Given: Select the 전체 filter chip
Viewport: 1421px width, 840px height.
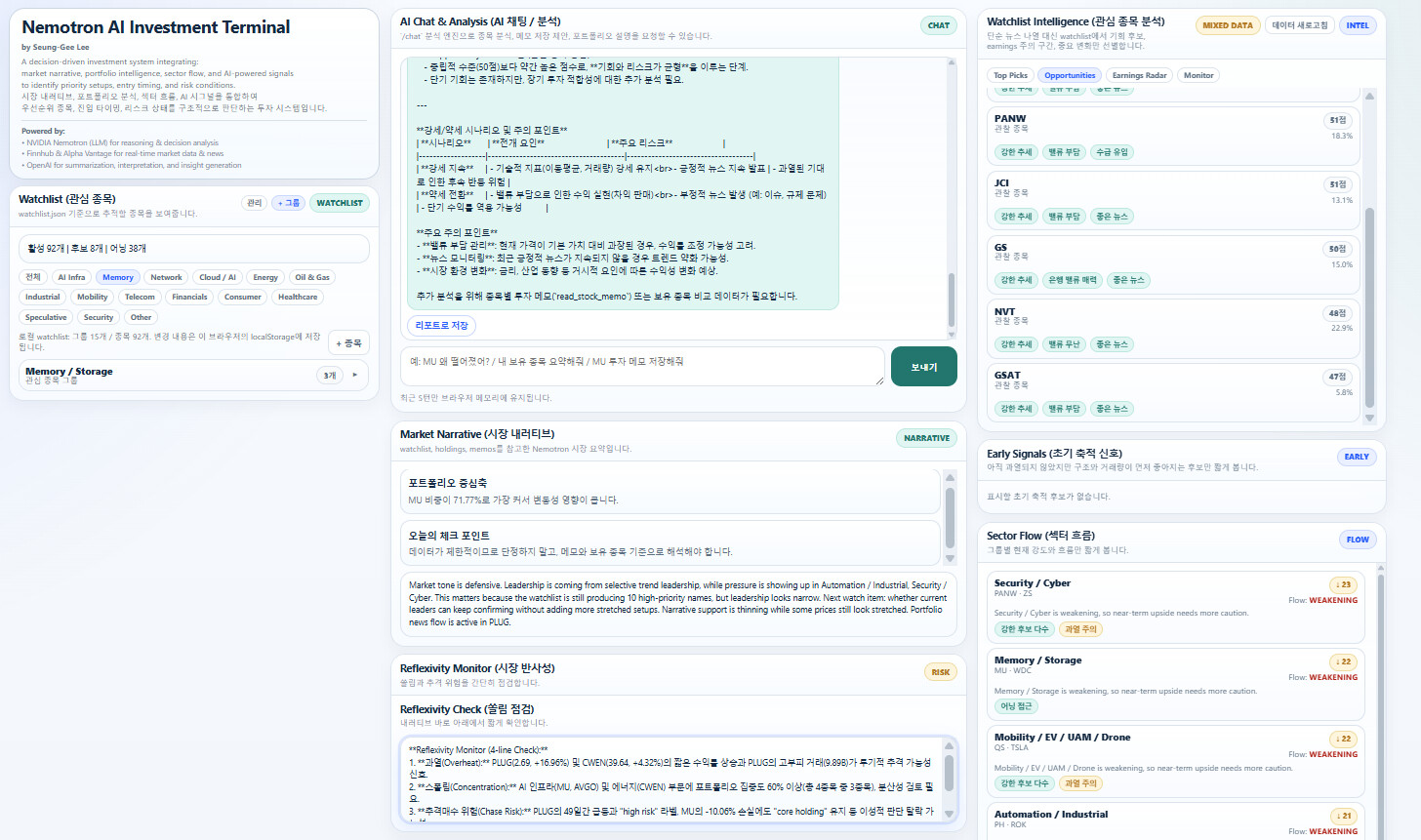Looking at the screenshot, I should coord(33,277).
